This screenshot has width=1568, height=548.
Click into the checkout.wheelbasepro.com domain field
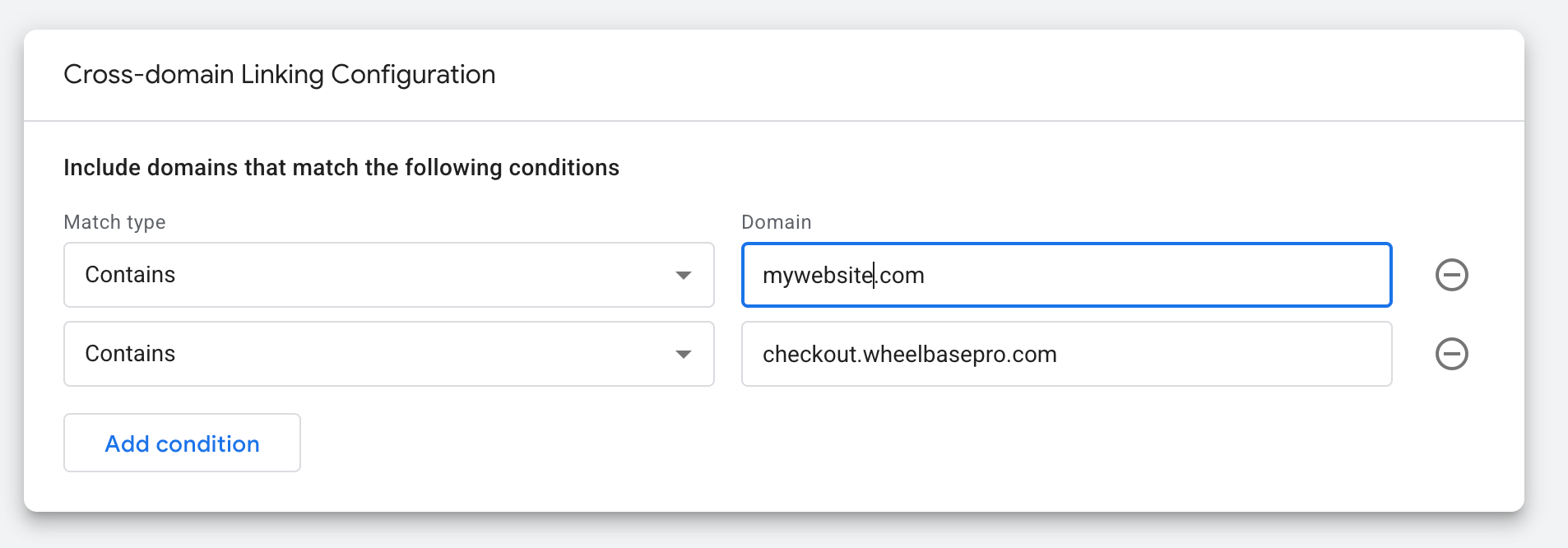click(1066, 354)
